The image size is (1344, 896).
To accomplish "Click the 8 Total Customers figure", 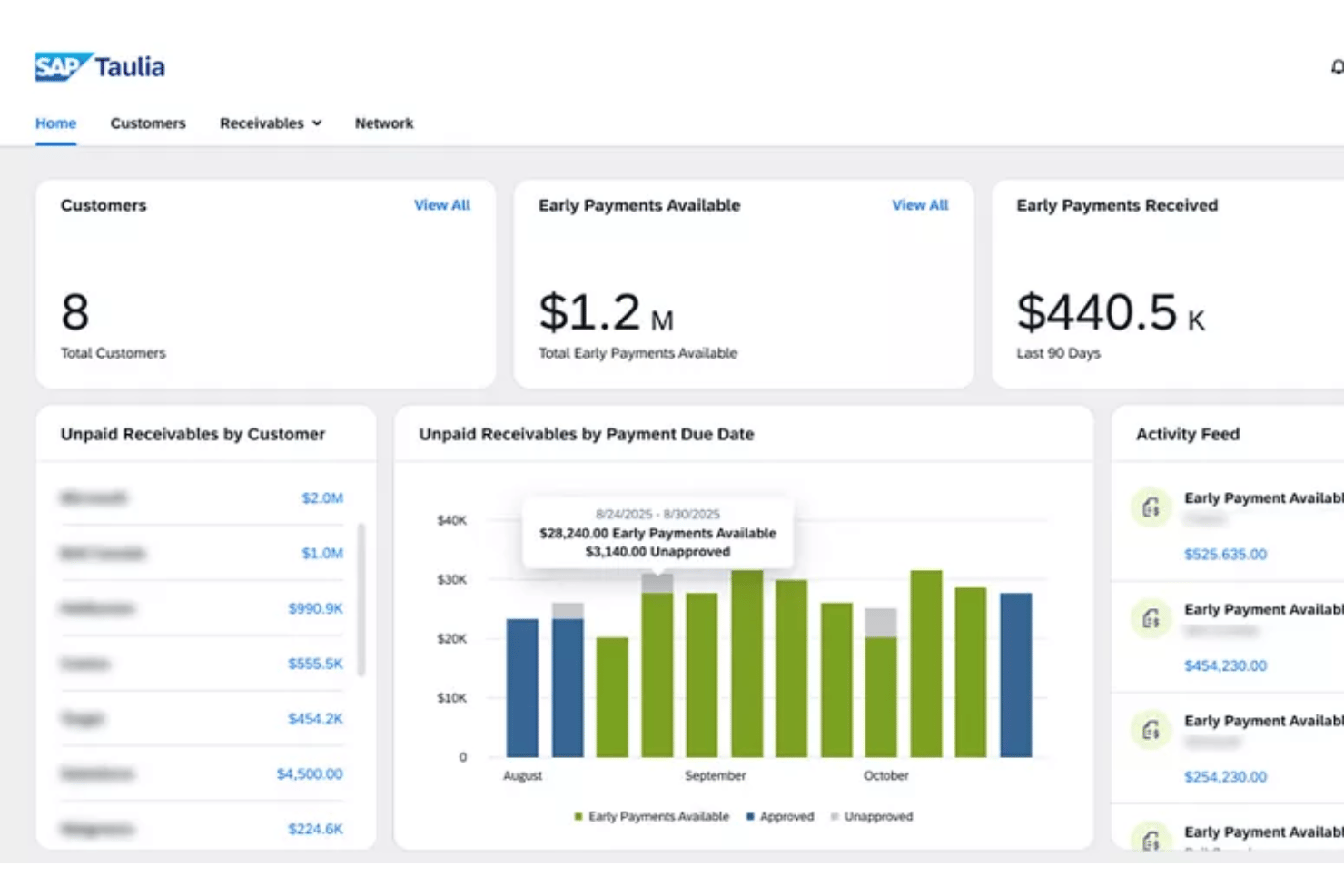I will 75,312.
